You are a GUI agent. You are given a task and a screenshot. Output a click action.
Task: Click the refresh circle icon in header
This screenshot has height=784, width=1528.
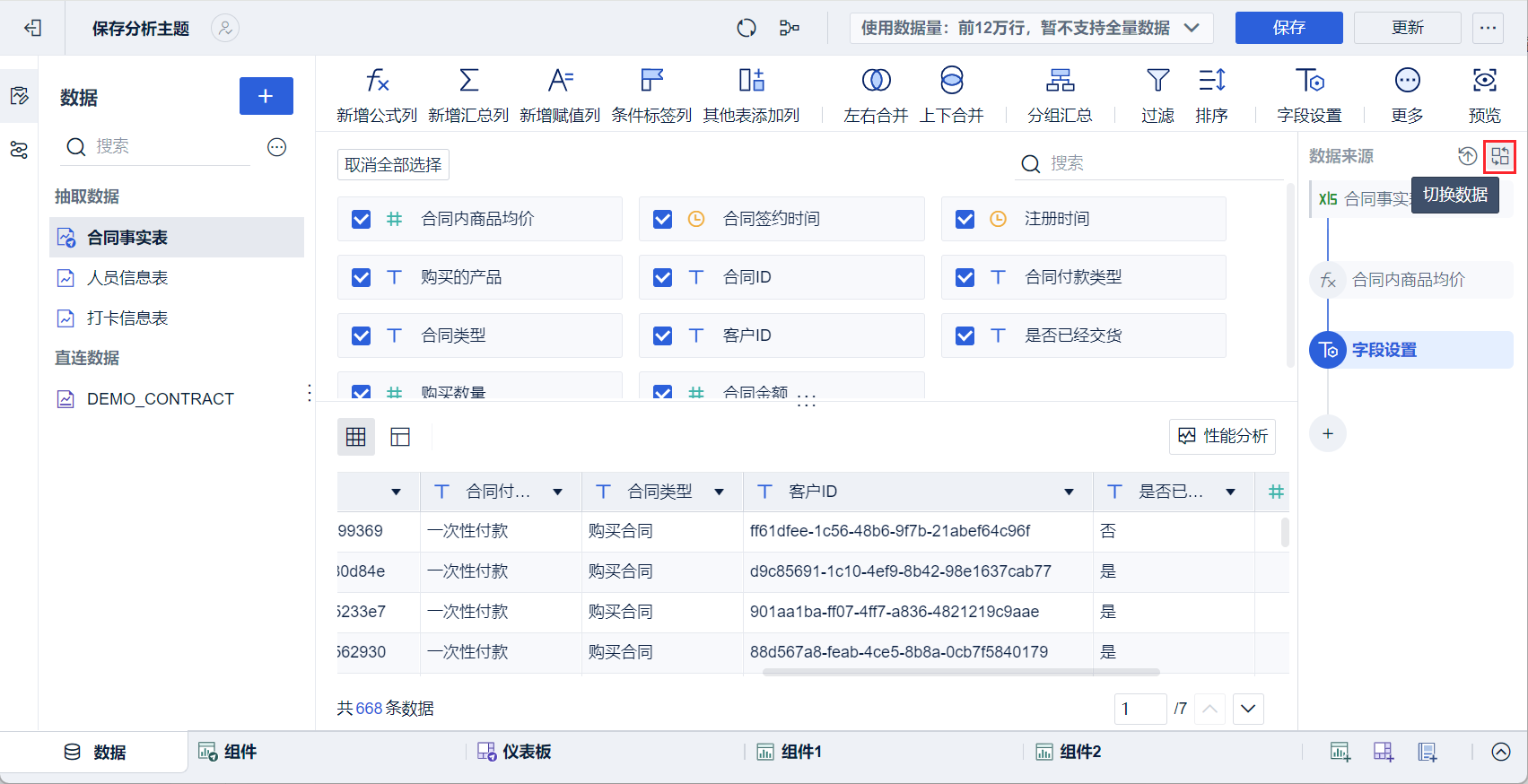[747, 28]
